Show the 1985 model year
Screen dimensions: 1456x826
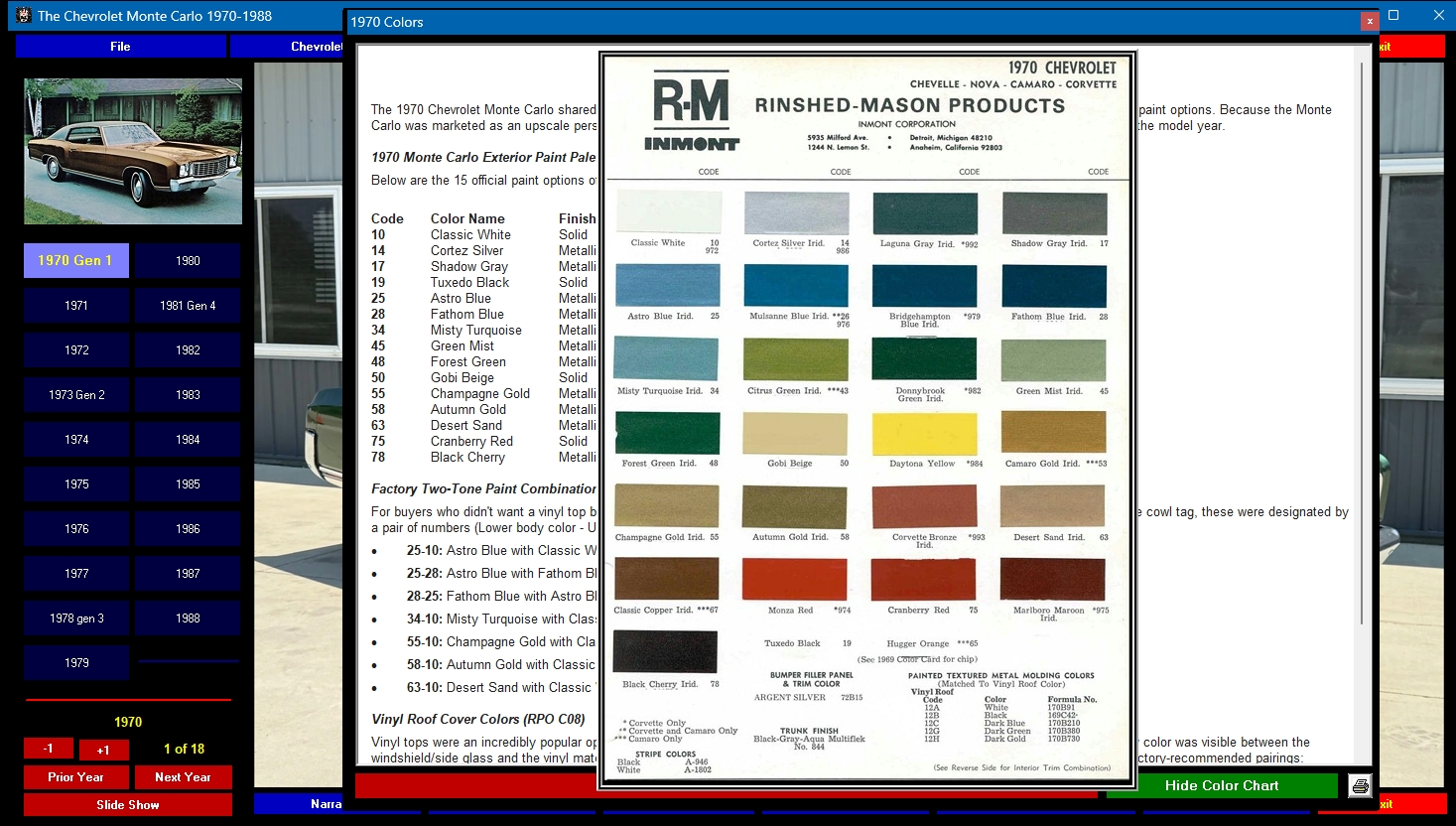[188, 483]
